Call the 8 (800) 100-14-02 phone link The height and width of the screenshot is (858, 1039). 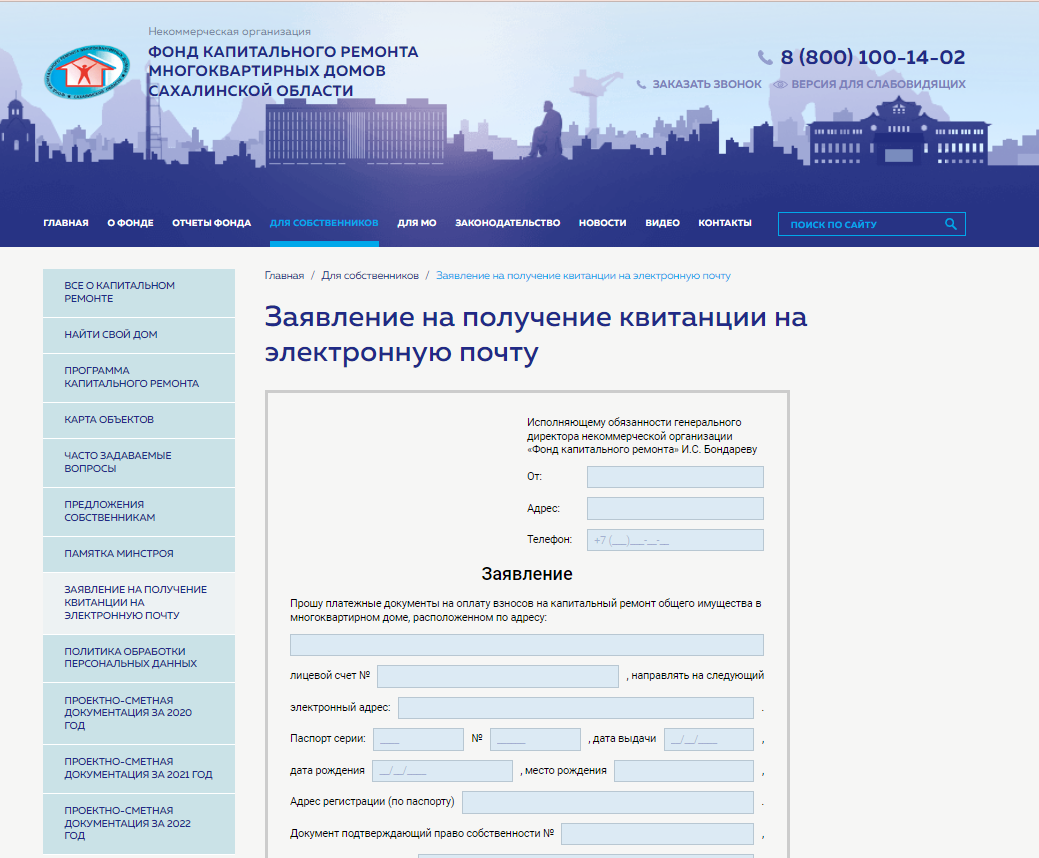click(872, 57)
